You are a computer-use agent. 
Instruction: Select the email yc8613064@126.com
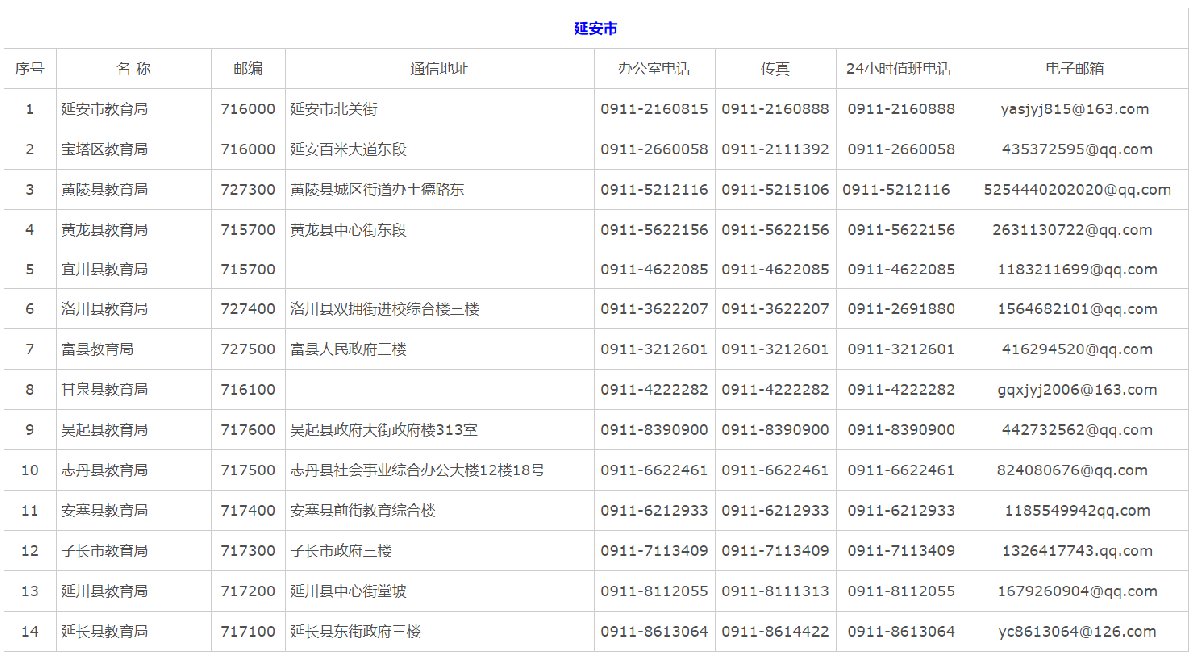[1077, 632]
